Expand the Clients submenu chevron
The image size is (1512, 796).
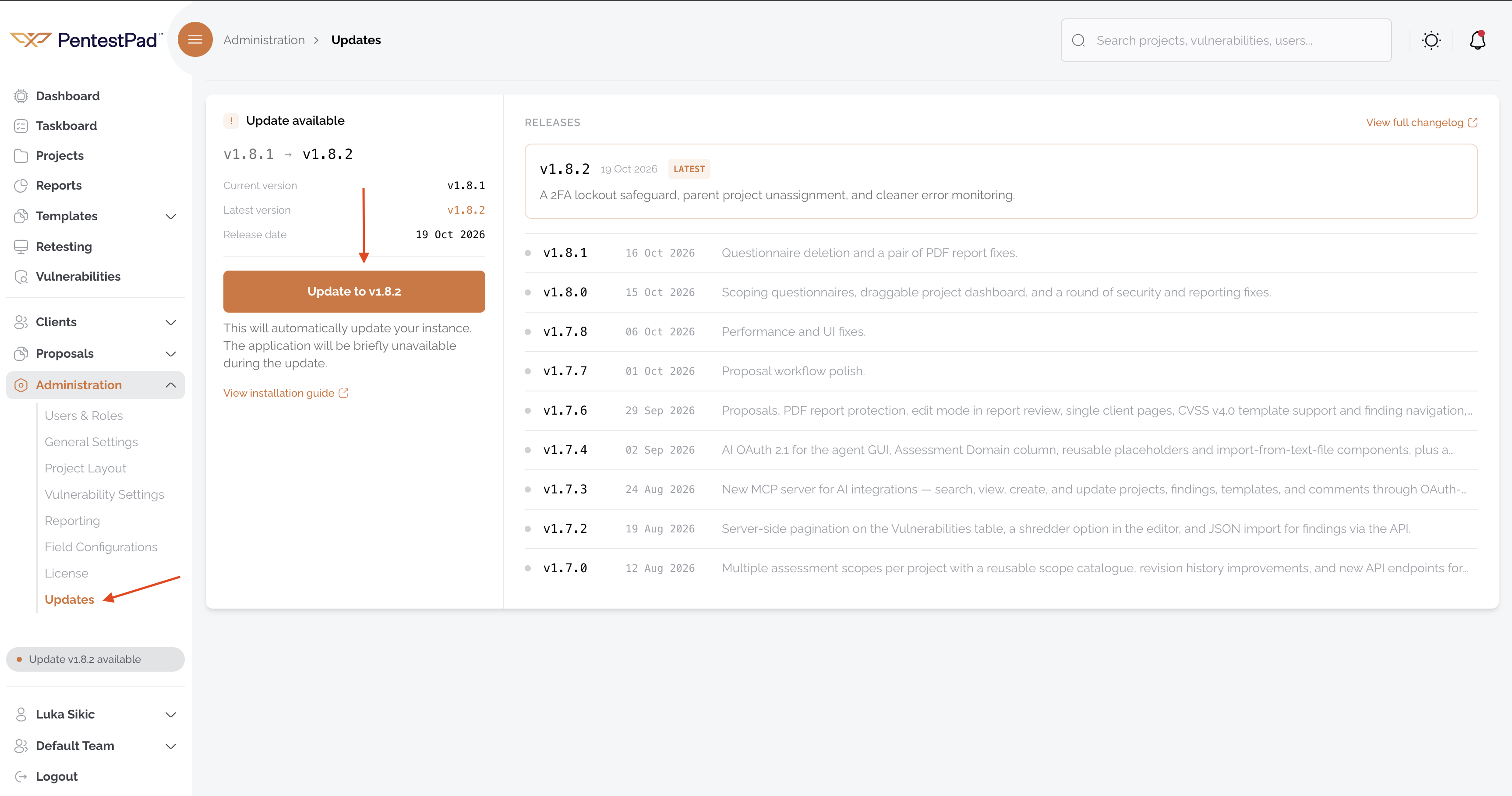[x=171, y=323]
